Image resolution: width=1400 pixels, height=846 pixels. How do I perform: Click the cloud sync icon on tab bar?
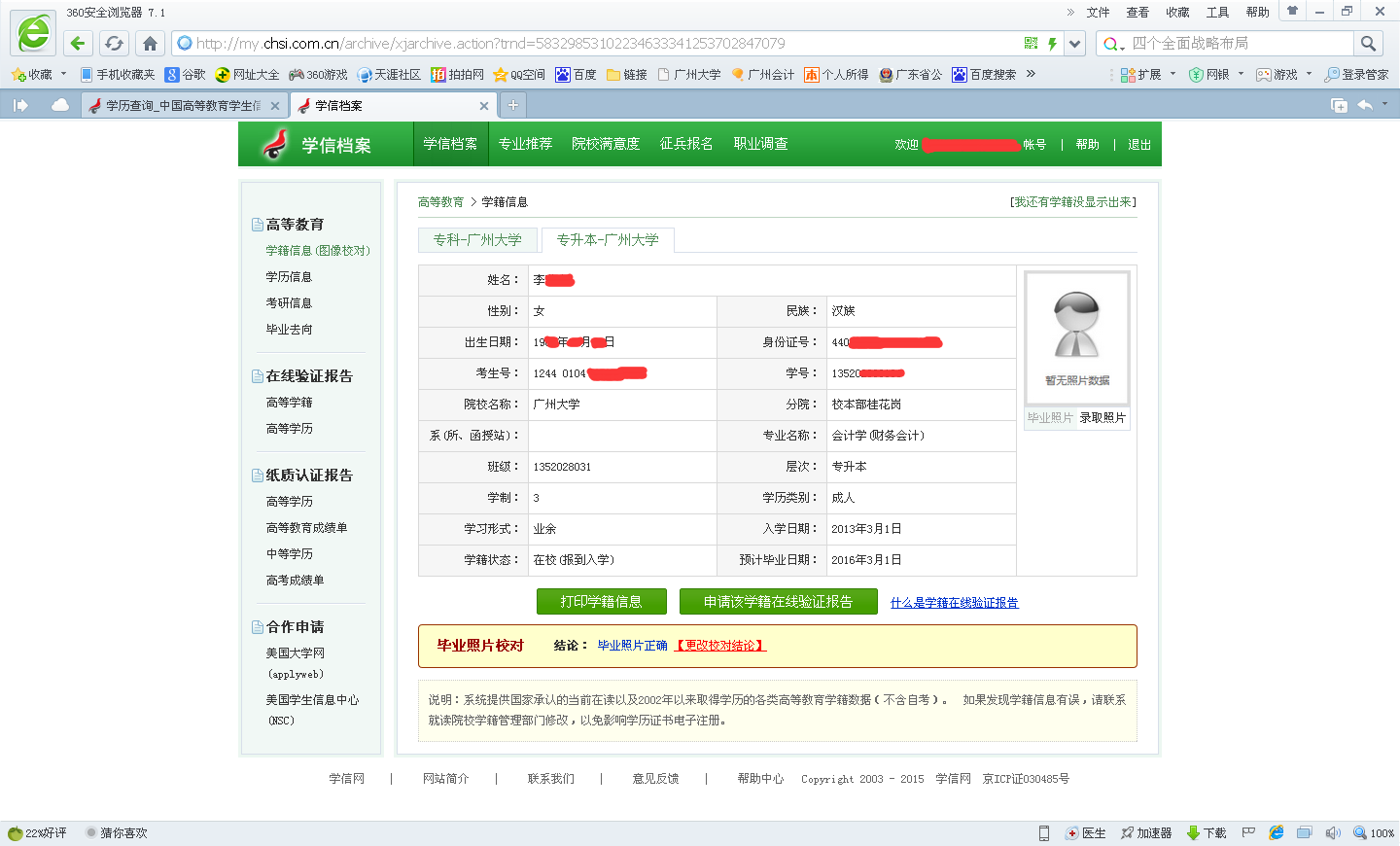[x=60, y=105]
